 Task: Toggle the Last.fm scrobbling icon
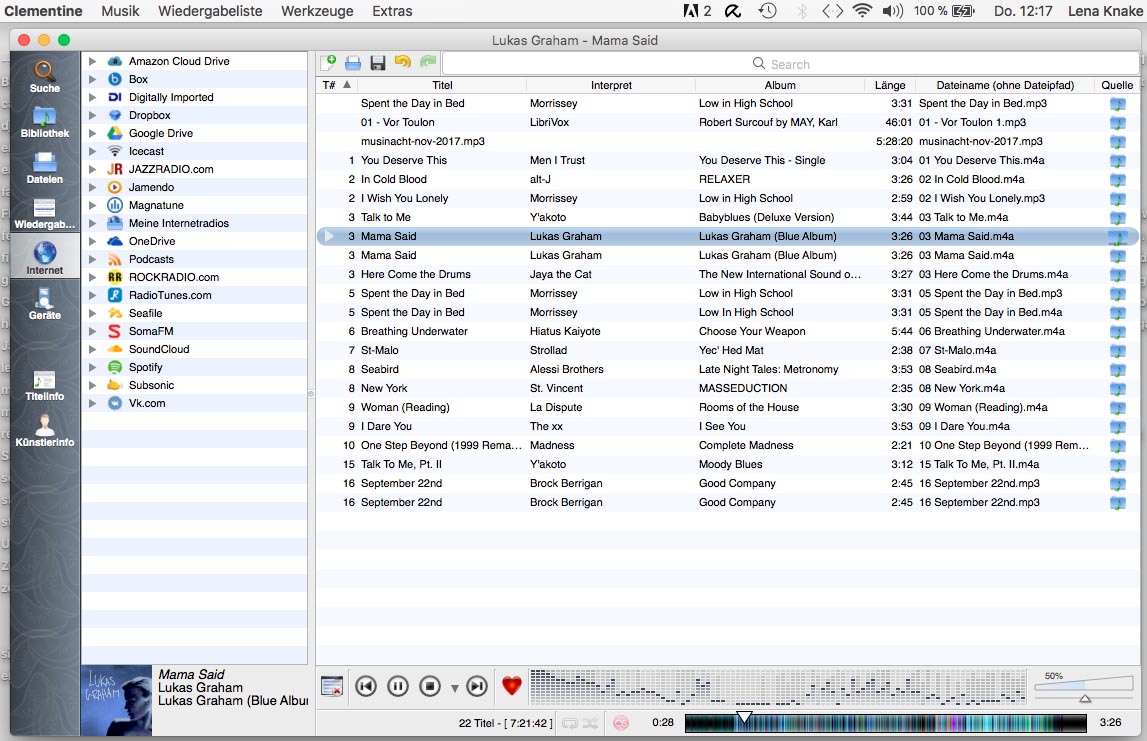coord(621,722)
